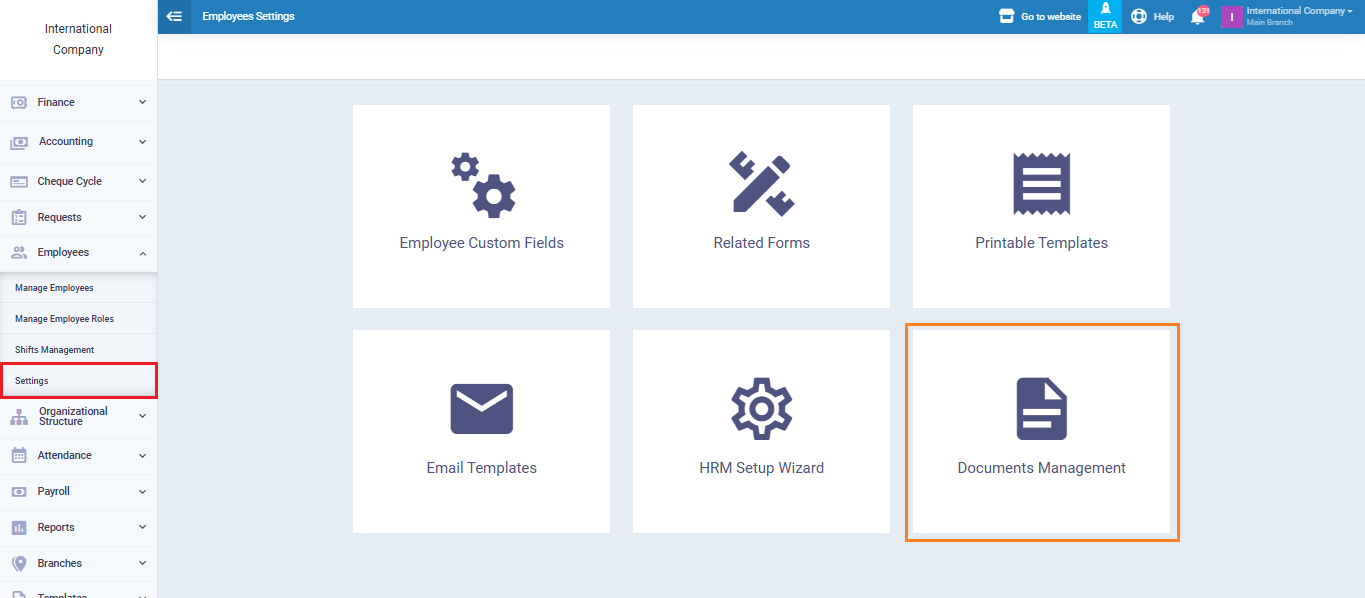This screenshot has width=1365, height=598.
Task: Open Documents Management file icon
Action: [1041, 409]
